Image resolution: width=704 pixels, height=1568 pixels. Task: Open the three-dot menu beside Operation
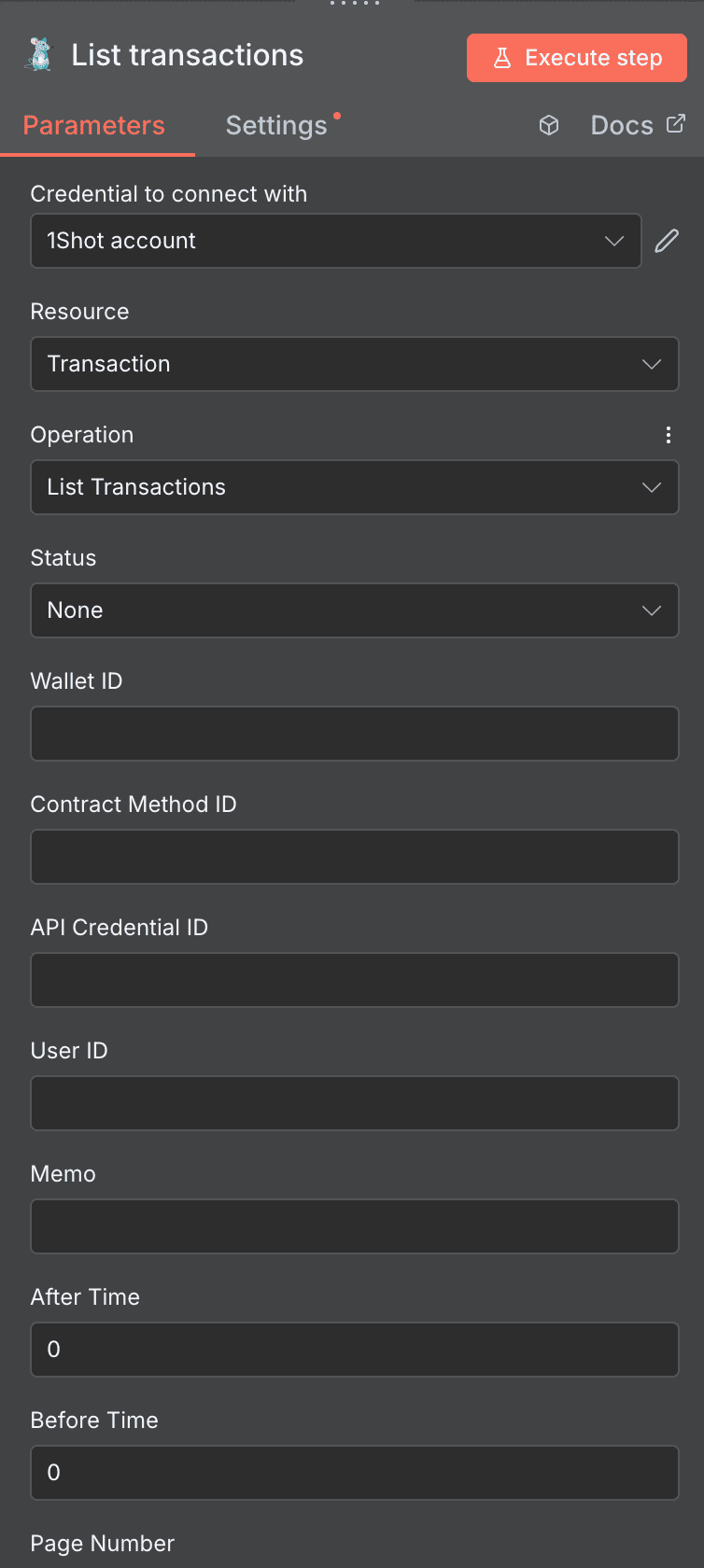point(669,435)
